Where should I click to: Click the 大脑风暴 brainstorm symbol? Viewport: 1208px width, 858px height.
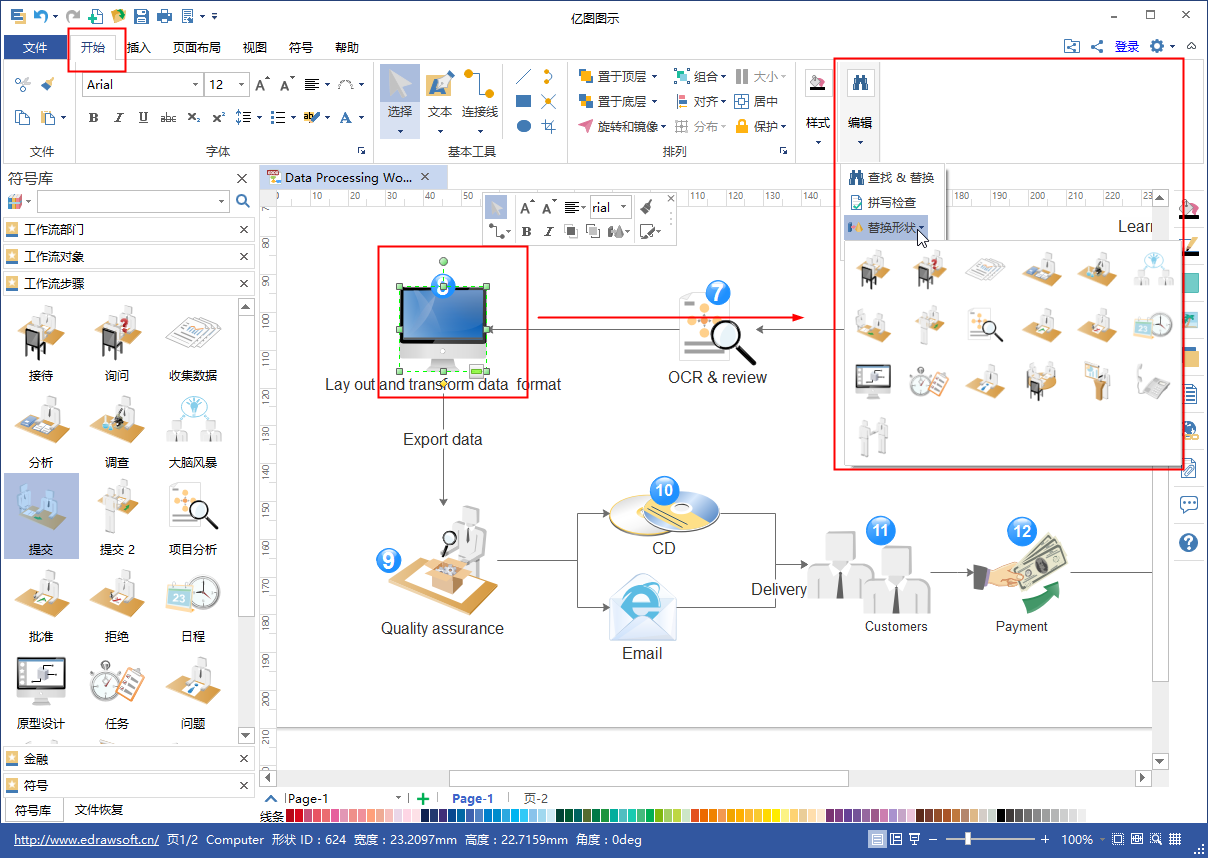click(x=193, y=429)
